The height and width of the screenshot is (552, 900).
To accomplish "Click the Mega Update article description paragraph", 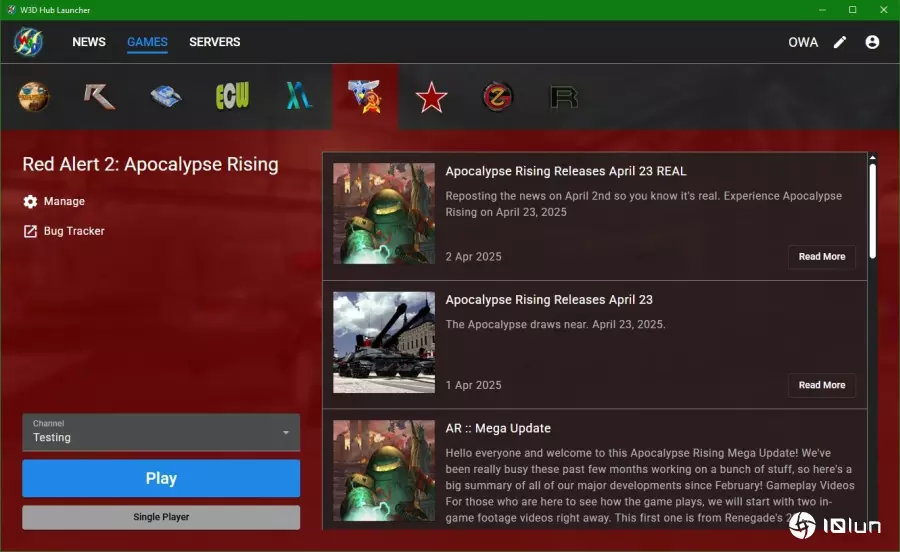I will coord(650,485).
